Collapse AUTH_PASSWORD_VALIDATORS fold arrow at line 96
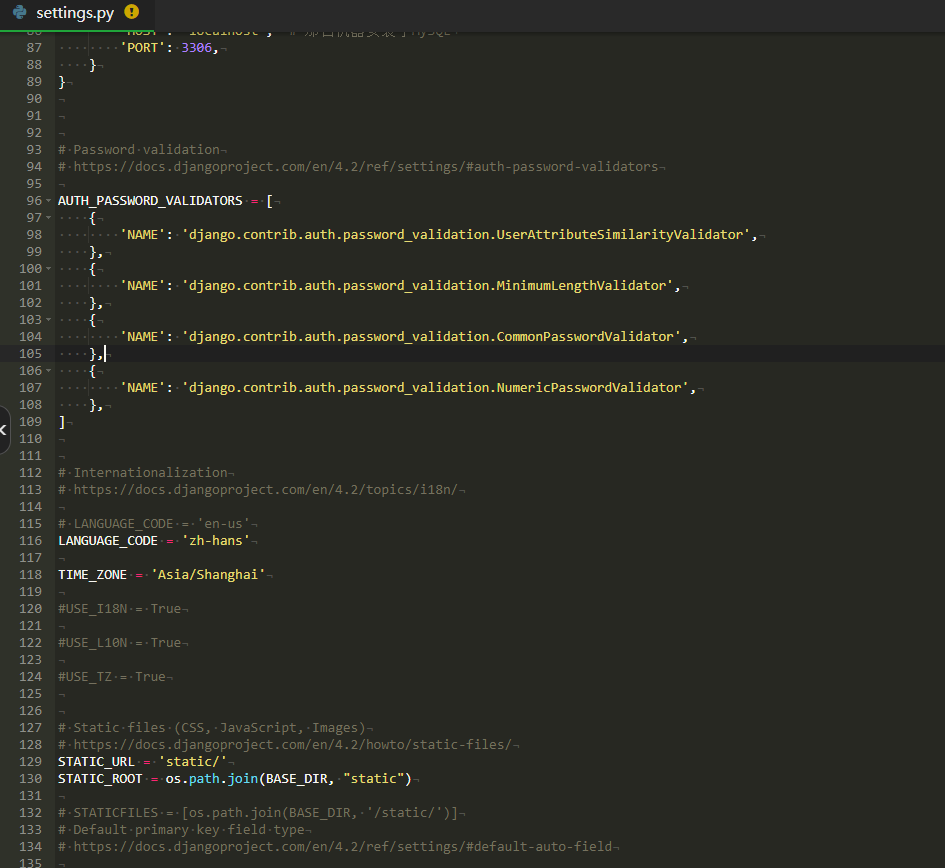Screen dimensions: 945x868 (x=49, y=201)
